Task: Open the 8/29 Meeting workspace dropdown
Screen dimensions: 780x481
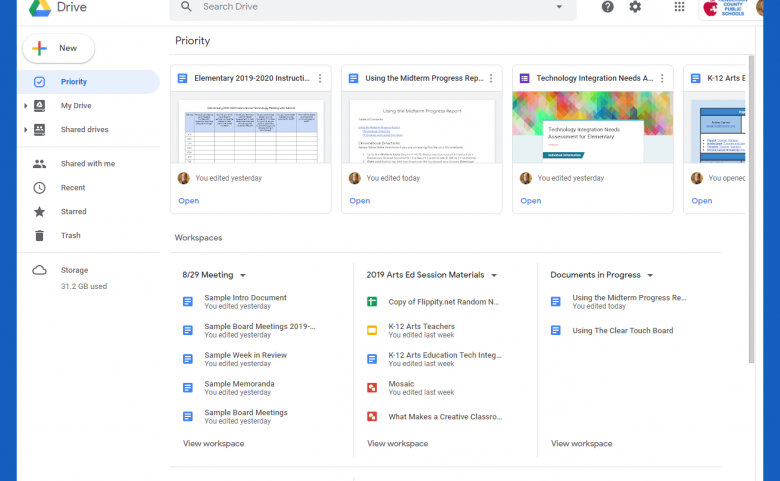Action: [x=243, y=275]
